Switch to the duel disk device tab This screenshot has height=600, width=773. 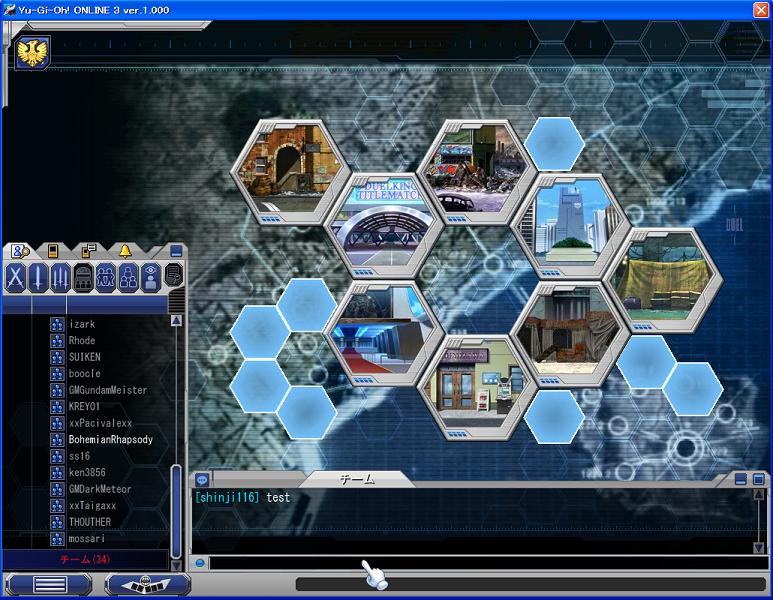tap(53, 251)
